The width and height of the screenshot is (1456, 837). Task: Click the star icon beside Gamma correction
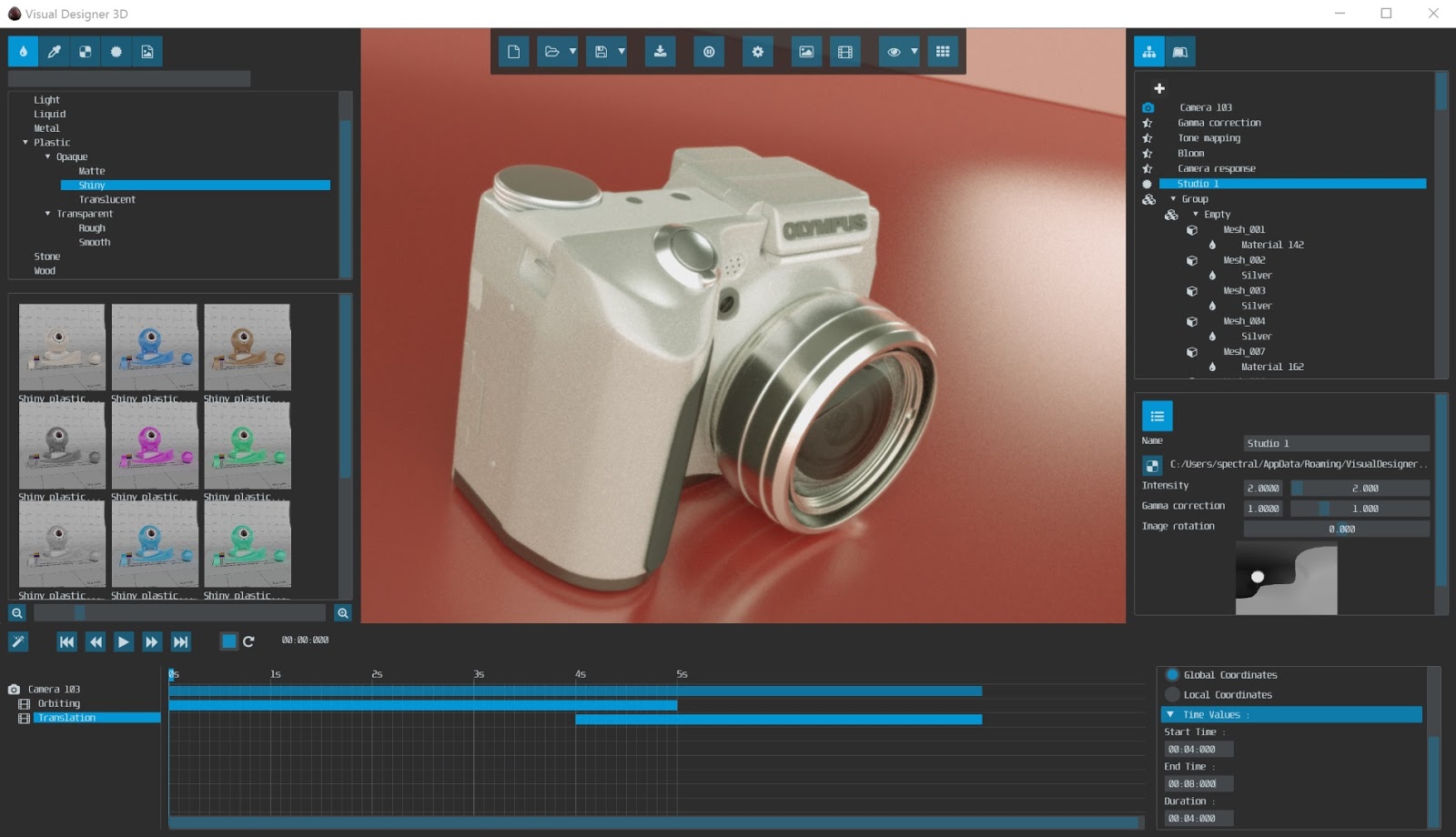pyautogui.click(x=1148, y=123)
